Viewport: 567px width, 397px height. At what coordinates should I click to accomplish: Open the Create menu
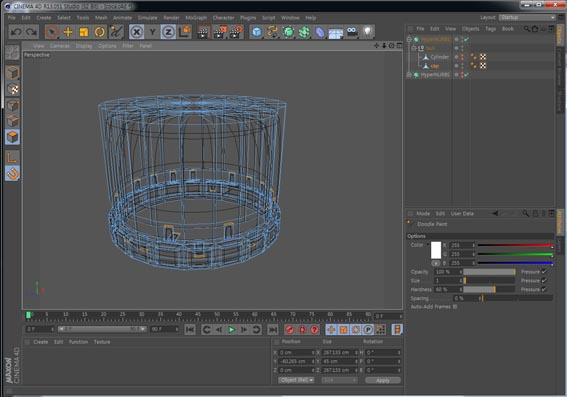(44, 18)
